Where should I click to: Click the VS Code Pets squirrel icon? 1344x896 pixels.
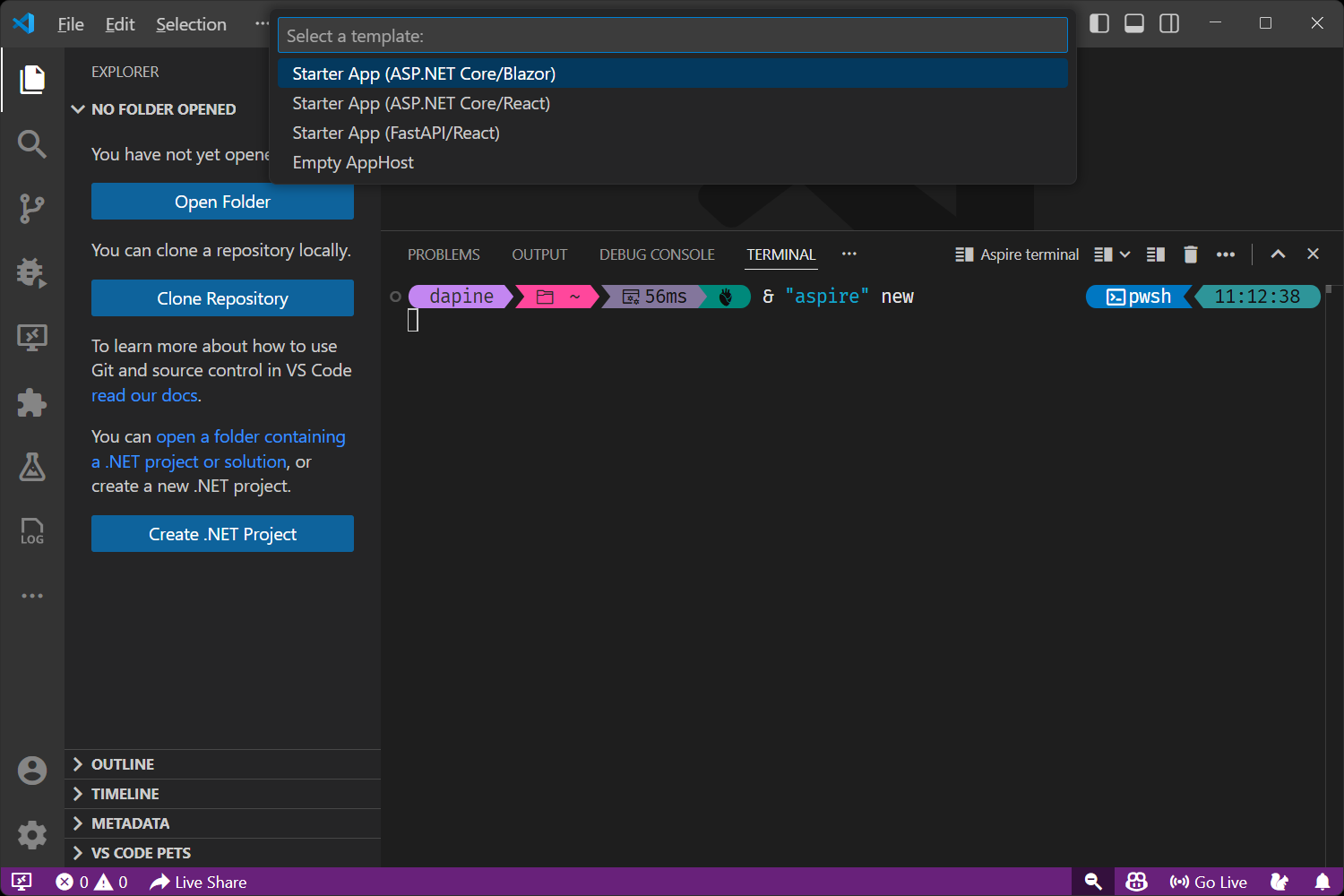1280,882
